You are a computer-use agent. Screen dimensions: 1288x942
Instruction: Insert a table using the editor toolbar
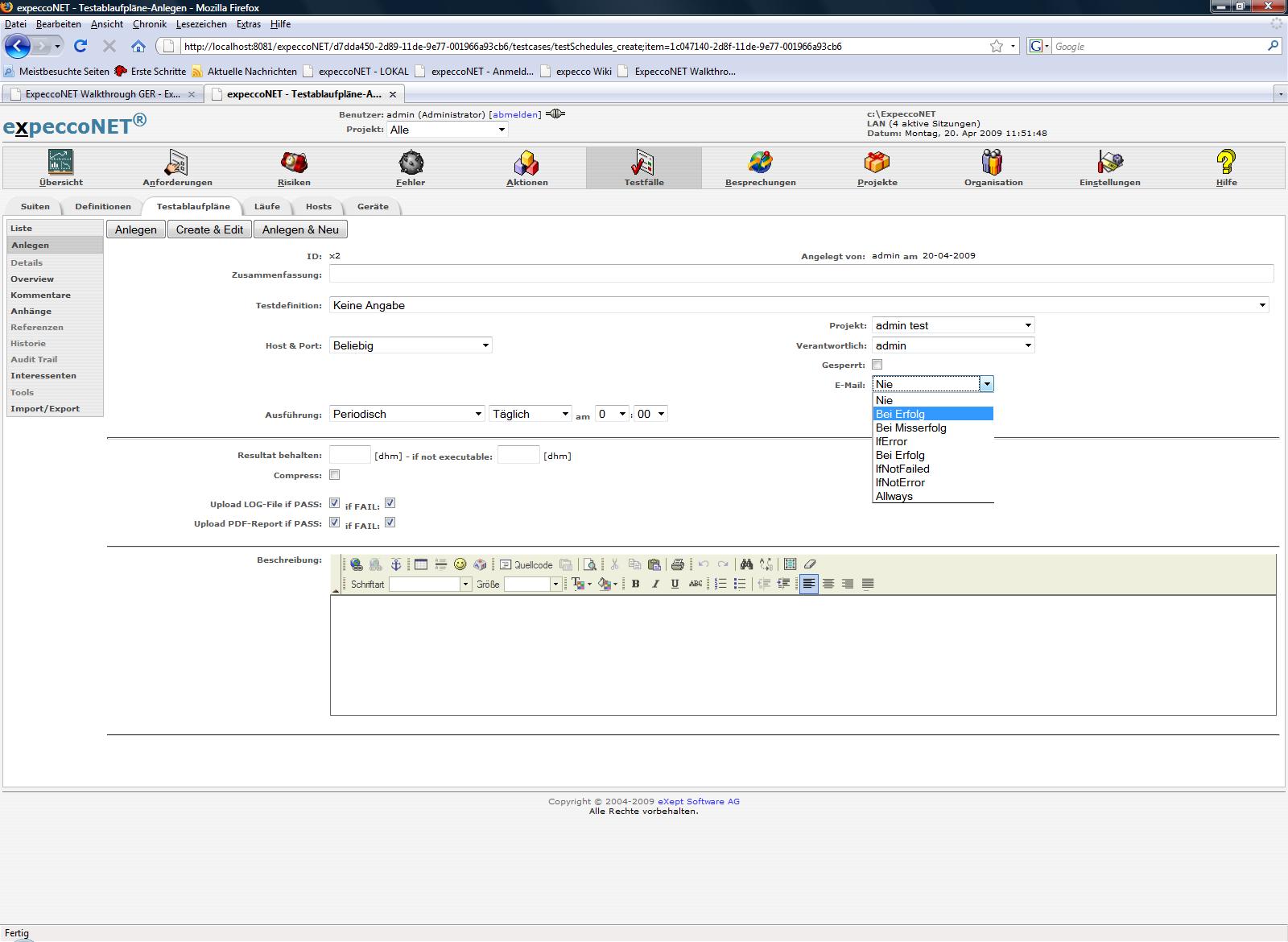point(420,564)
